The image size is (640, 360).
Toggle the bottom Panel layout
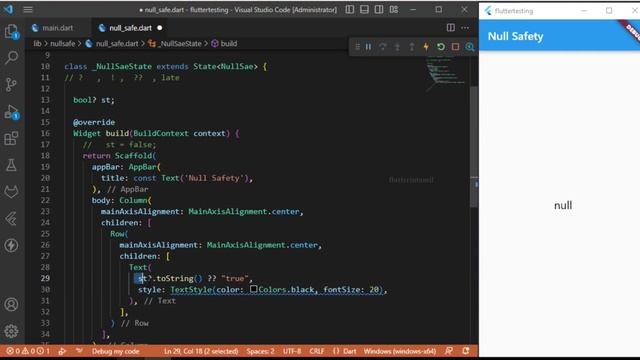click(x=364, y=9)
